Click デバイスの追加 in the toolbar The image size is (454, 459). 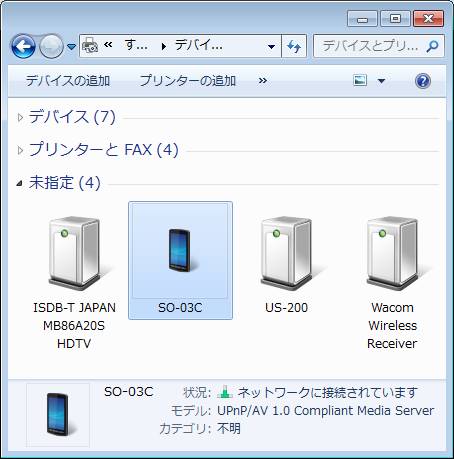pyautogui.click(x=68, y=81)
